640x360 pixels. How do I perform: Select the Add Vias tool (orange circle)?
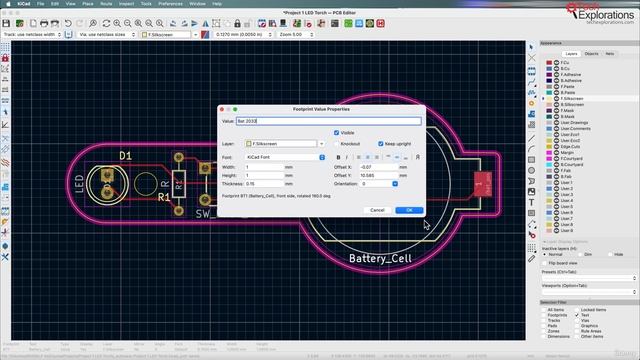click(x=531, y=104)
